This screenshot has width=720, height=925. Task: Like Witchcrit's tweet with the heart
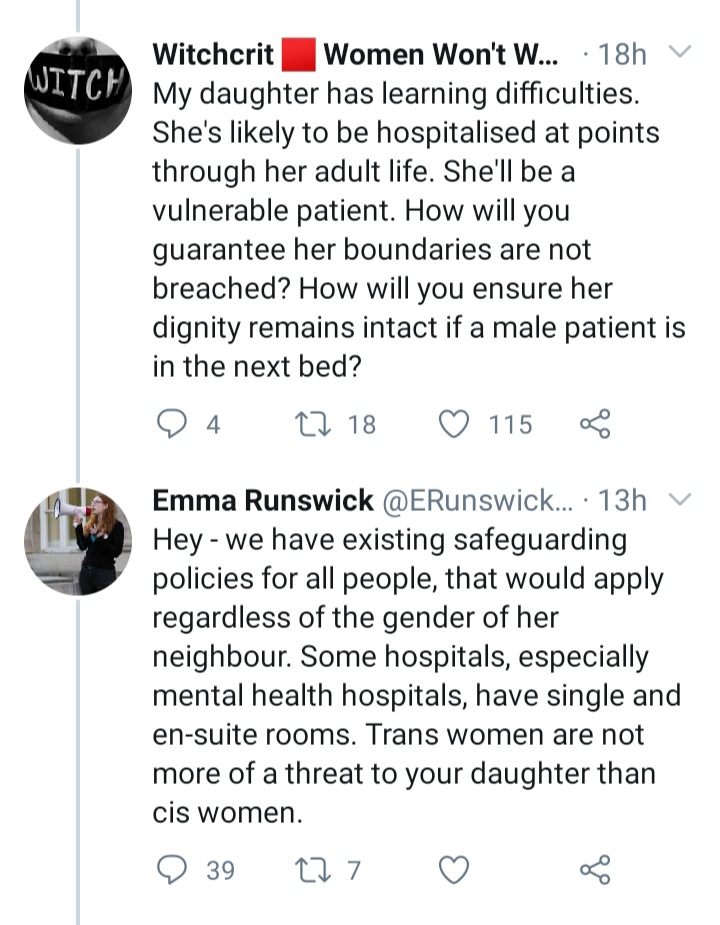[455, 424]
